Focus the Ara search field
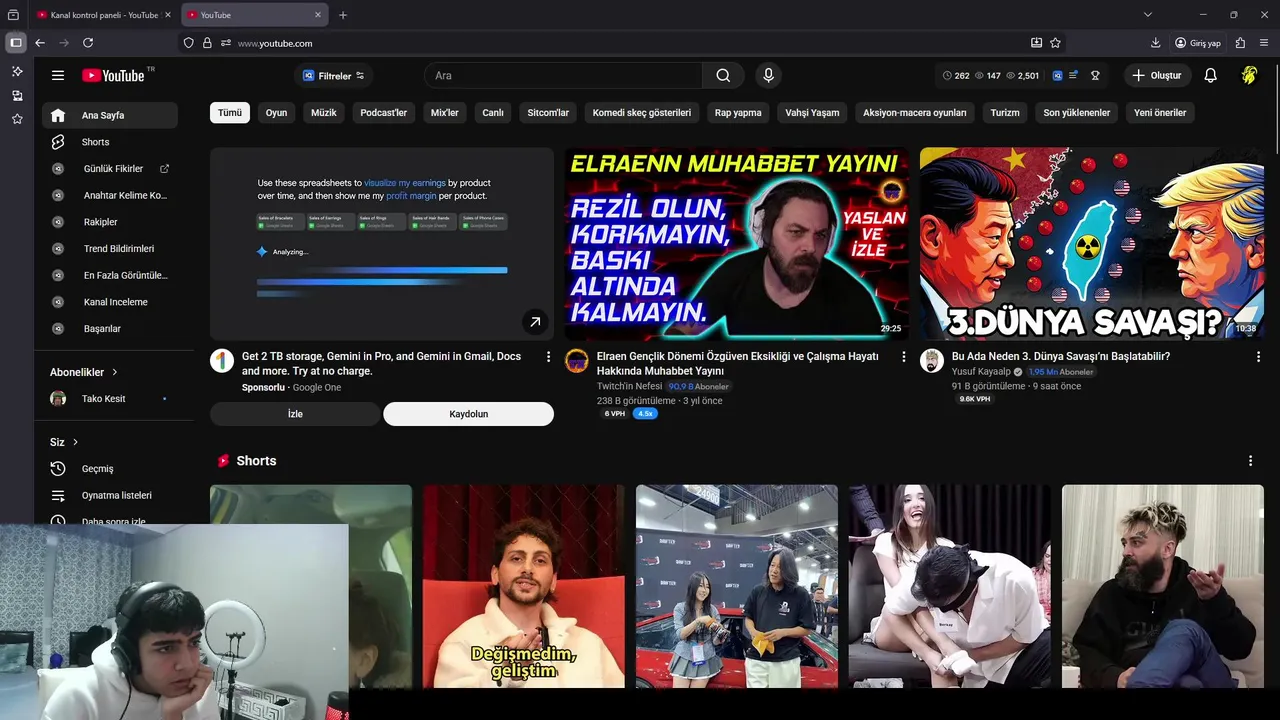The height and width of the screenshot is (720, 1280). click(563, 76)
